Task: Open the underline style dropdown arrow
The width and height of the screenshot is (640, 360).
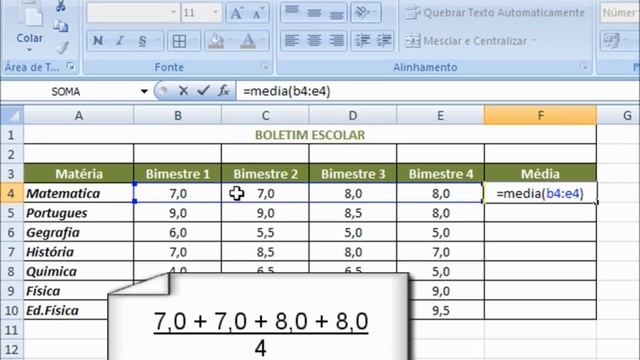Action: tap(158, 41)
